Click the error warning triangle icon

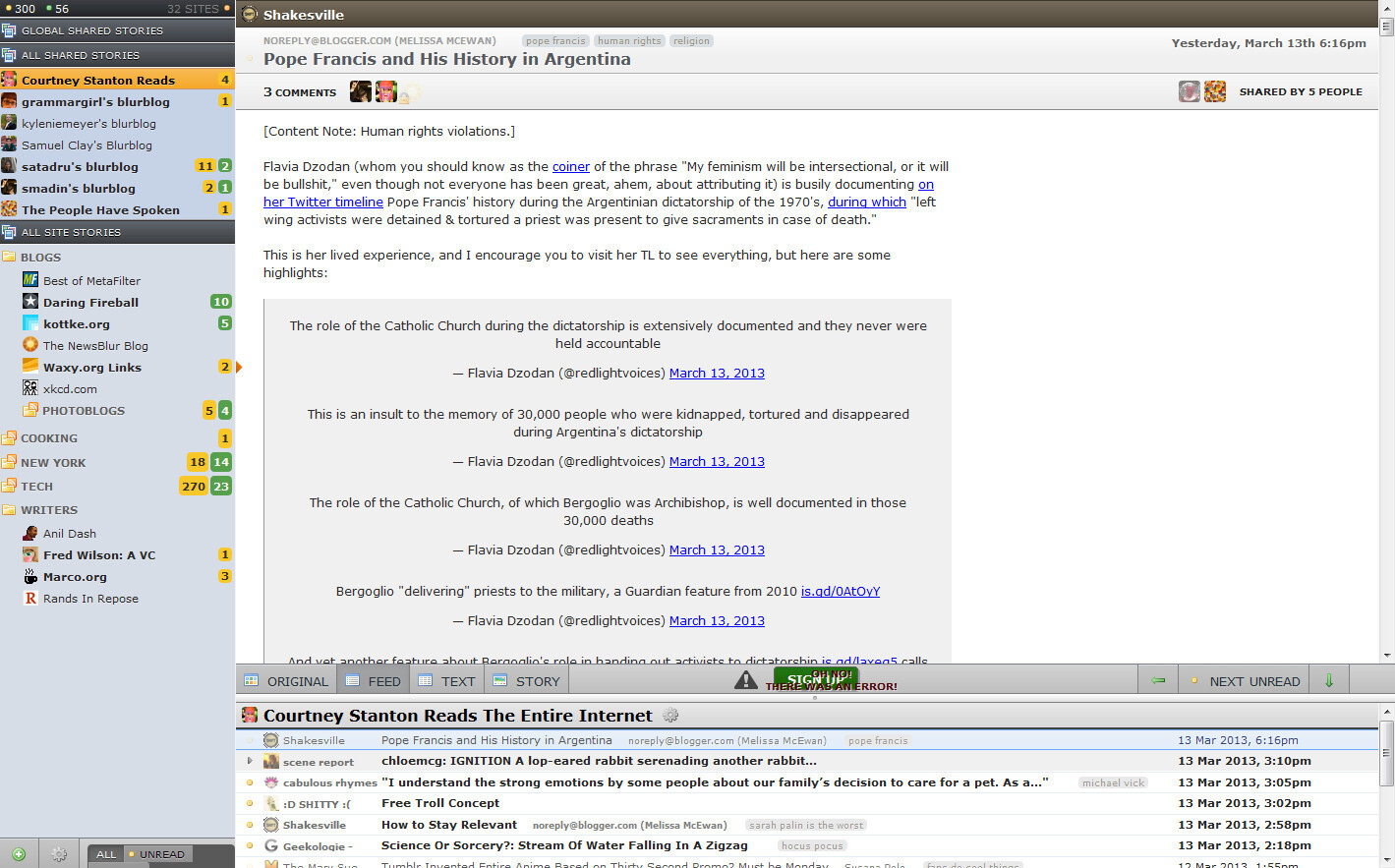pos(745,678)
